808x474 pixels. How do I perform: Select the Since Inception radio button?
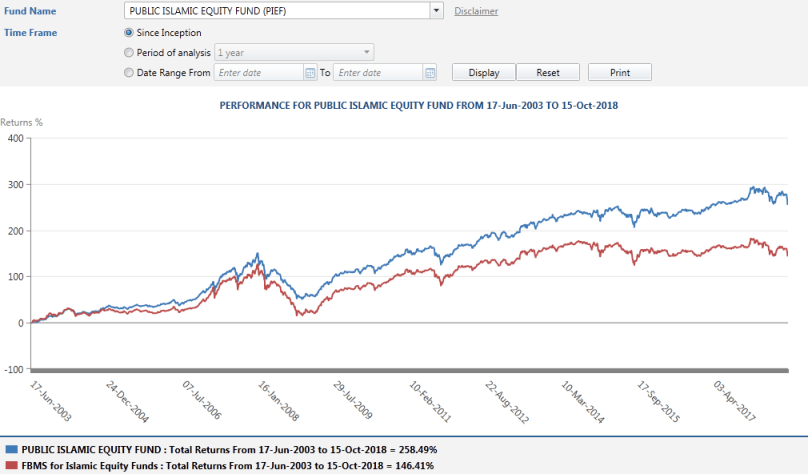(128, 32)
